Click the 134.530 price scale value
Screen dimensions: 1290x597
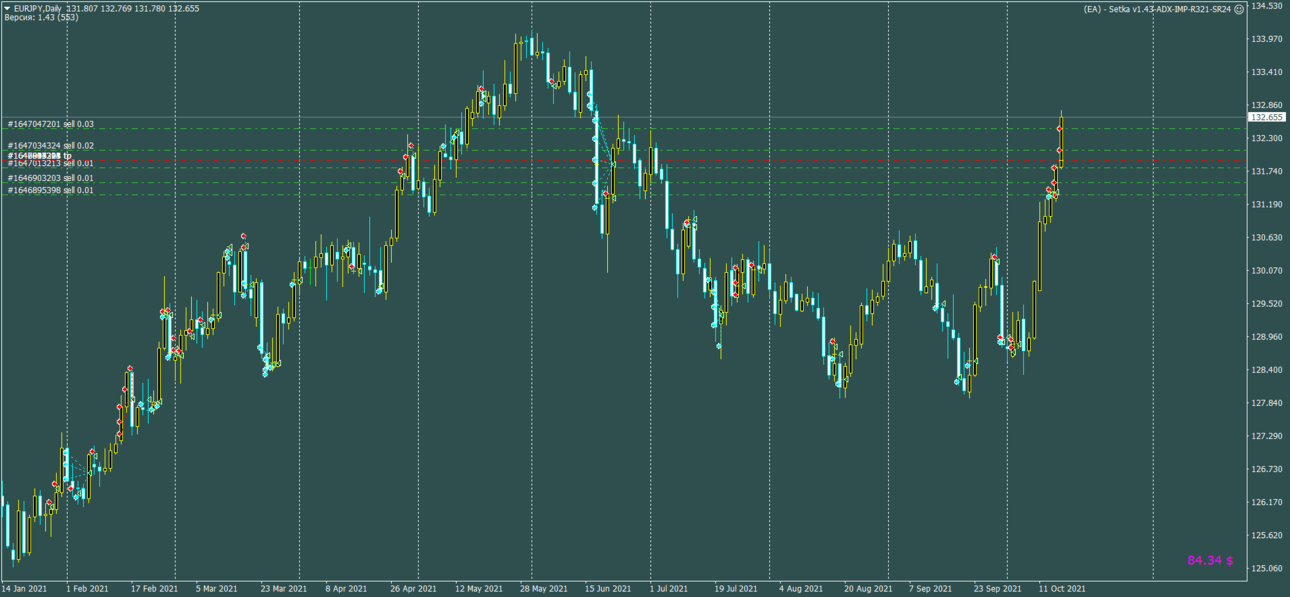click(x=1266, y=6)
